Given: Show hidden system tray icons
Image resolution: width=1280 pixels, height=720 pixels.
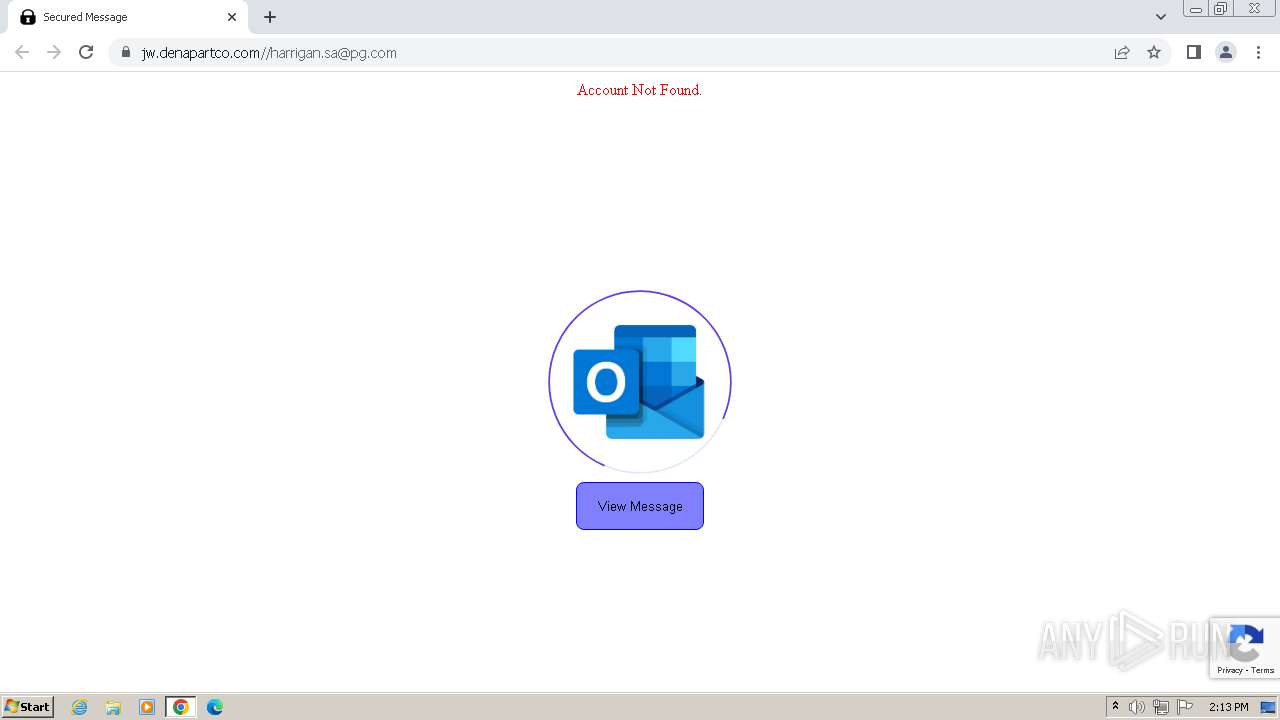Looking at the screenshot, I should (1116, 706).
